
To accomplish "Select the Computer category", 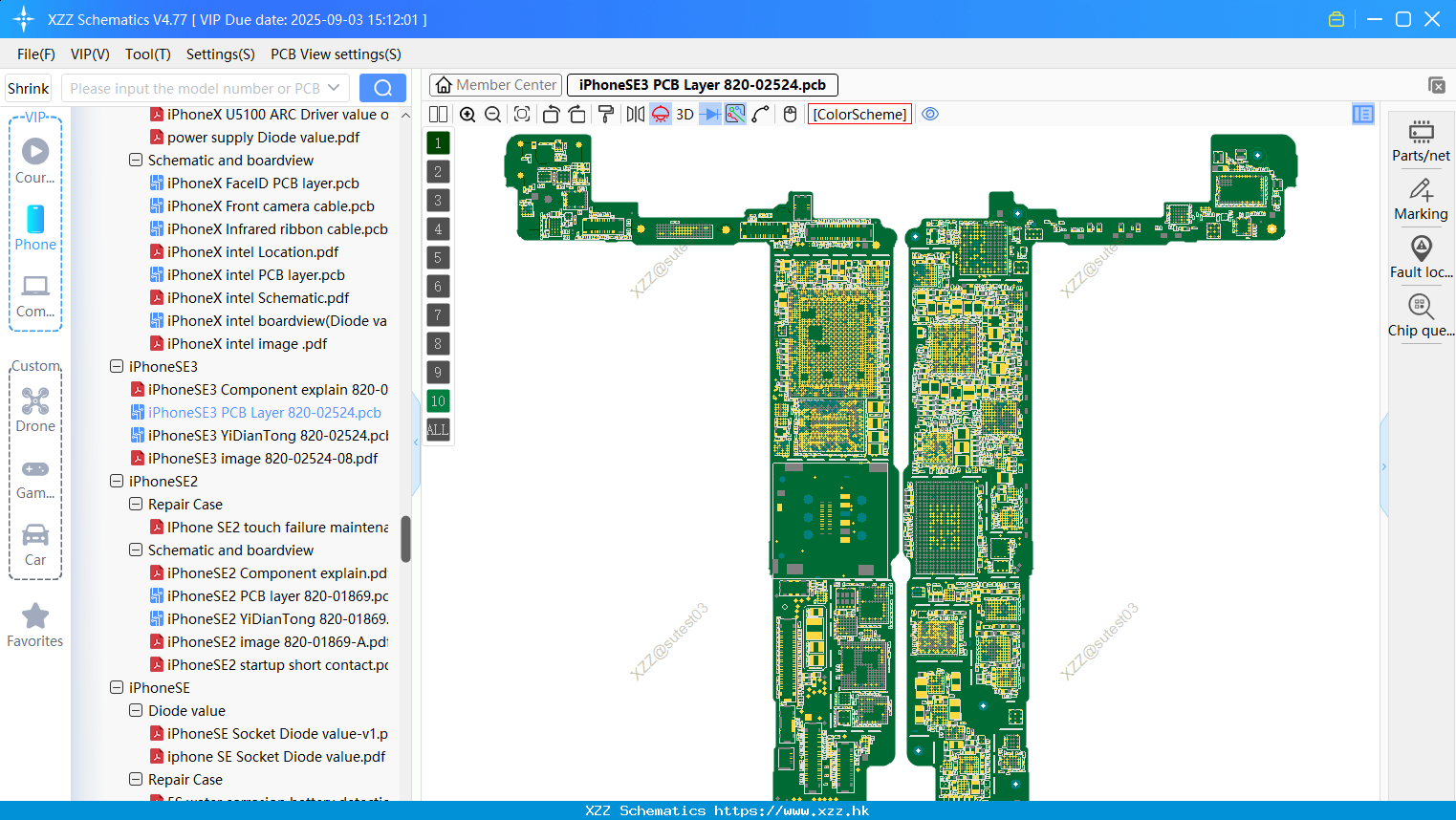I will (x=35, y=296).
